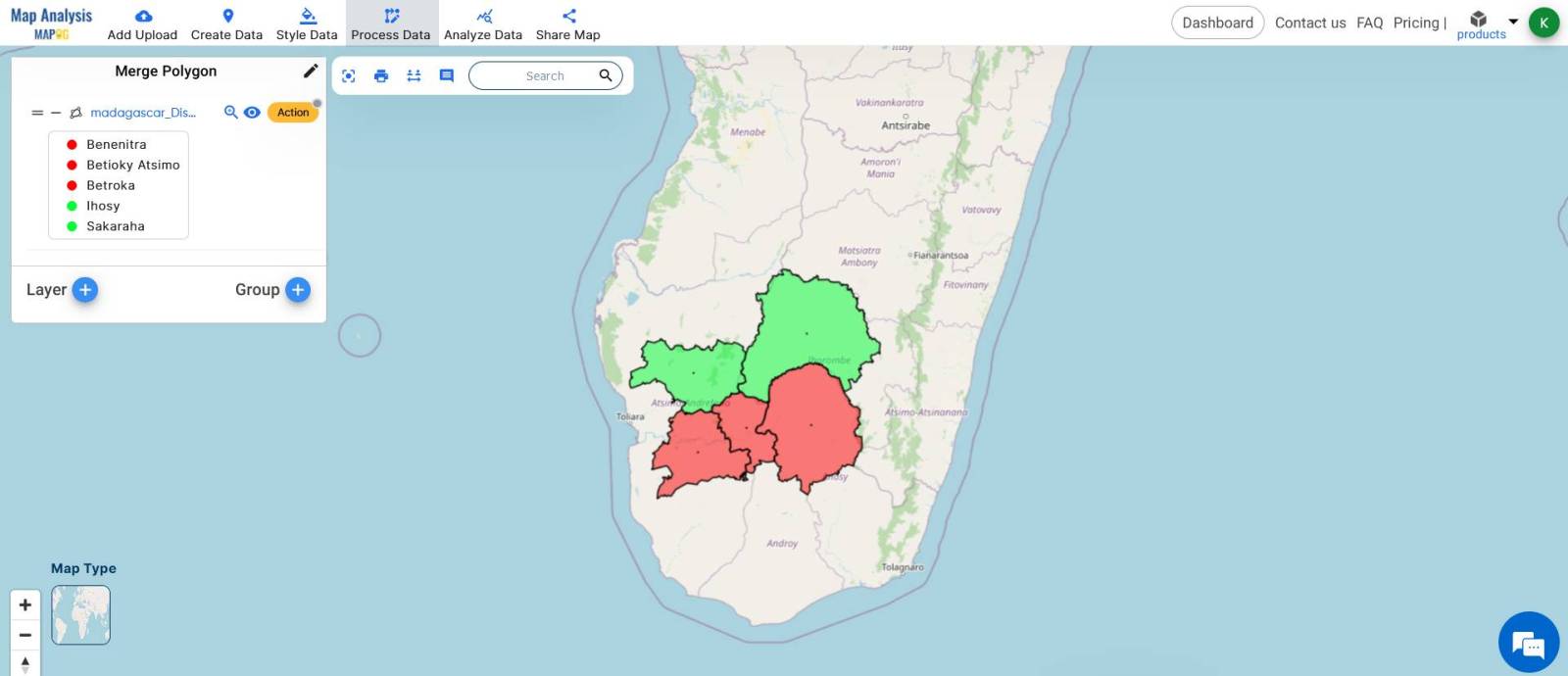Open the Analyze Data menu

pyautogui.click(x=483, y=24)
